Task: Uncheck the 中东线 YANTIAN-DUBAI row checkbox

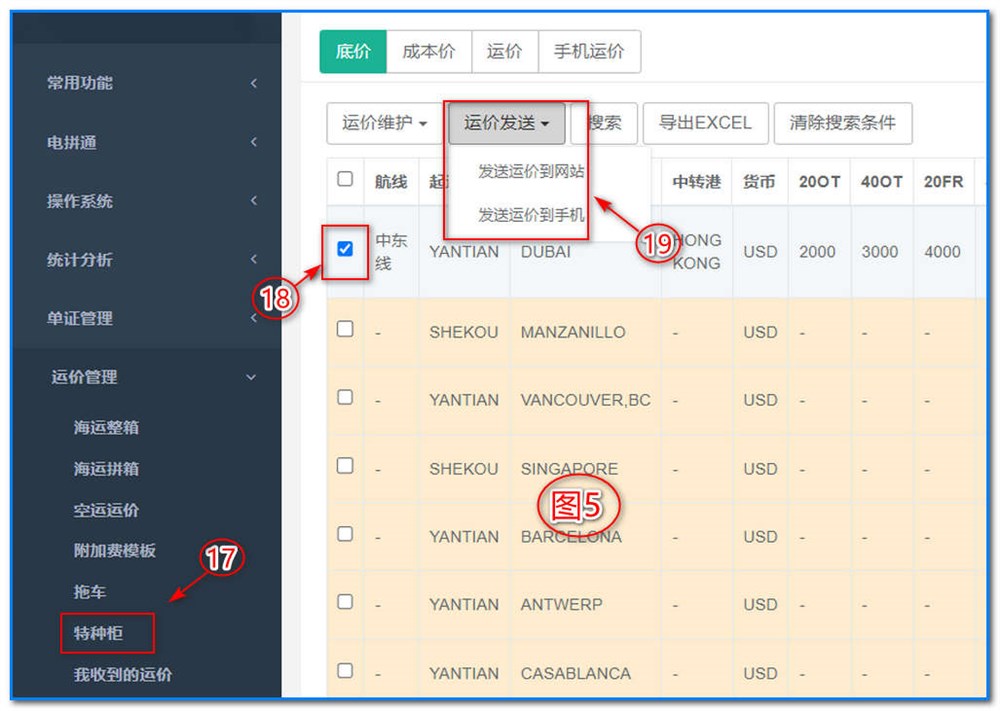Action: [344, 251]
